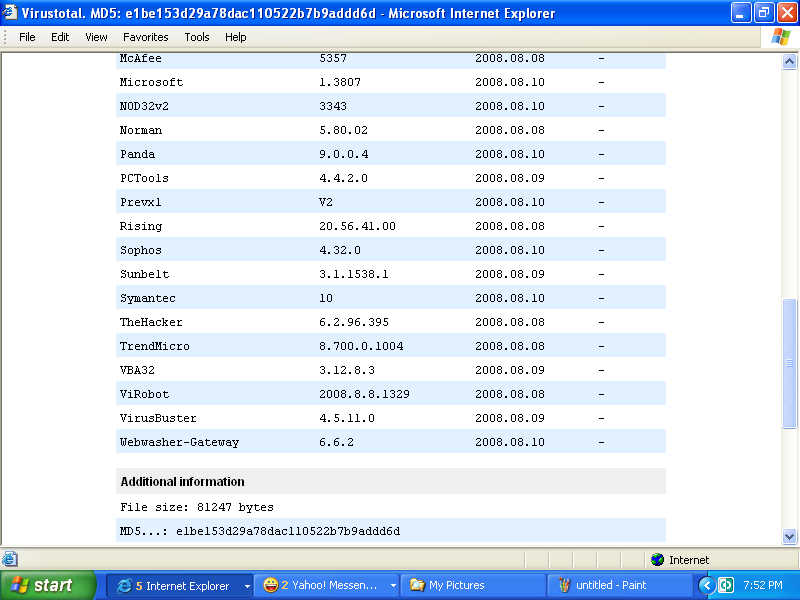Click the MD5 hash value line

pyautogui.click(x=260, y=531)
